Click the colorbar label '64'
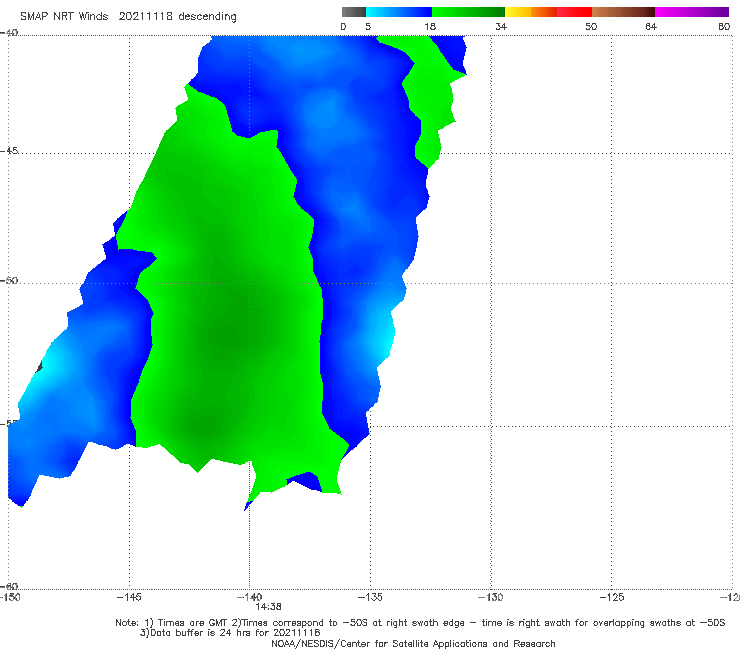This screenshot has width=740, height=650. [x=651, y=27]
